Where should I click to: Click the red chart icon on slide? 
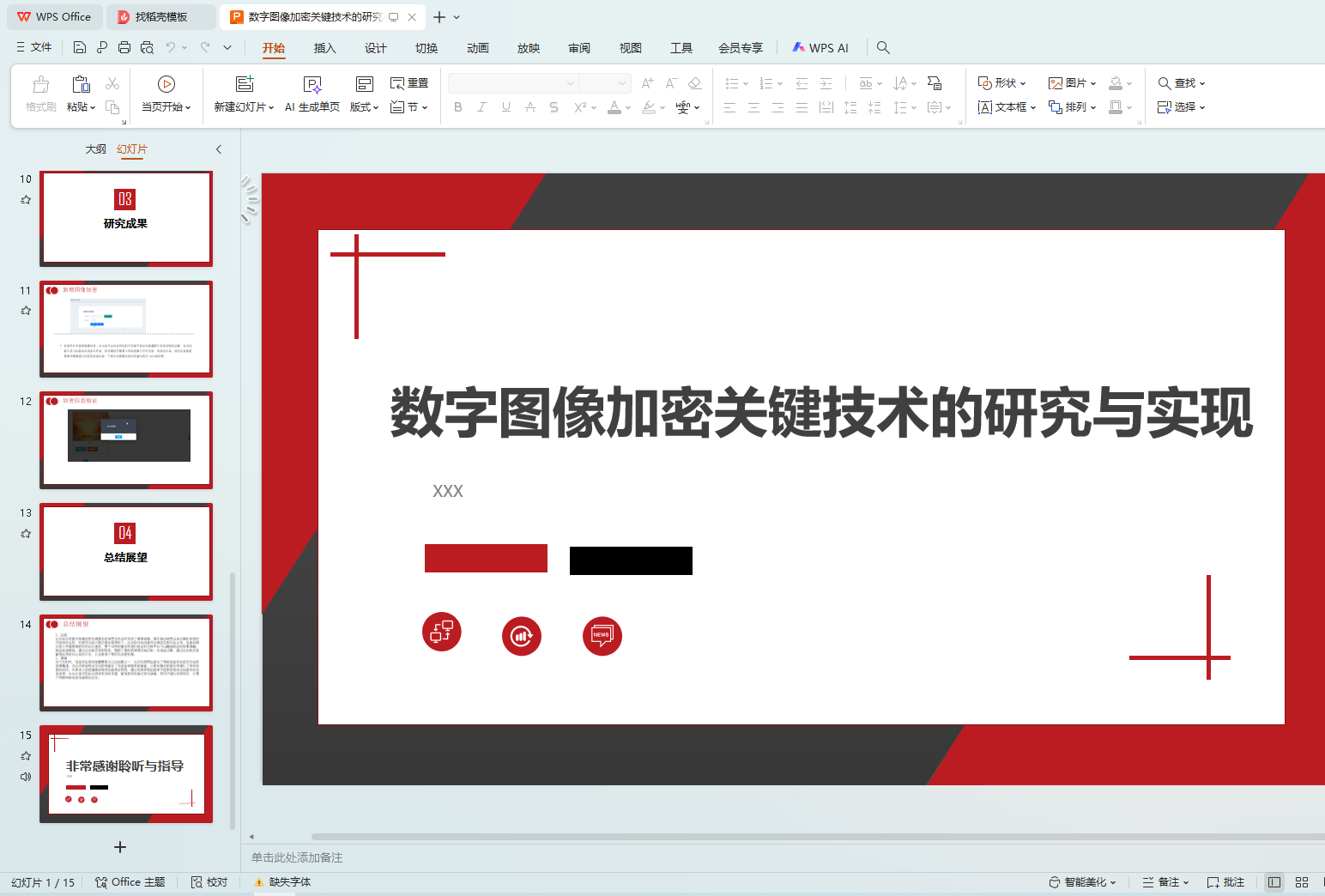522,636
